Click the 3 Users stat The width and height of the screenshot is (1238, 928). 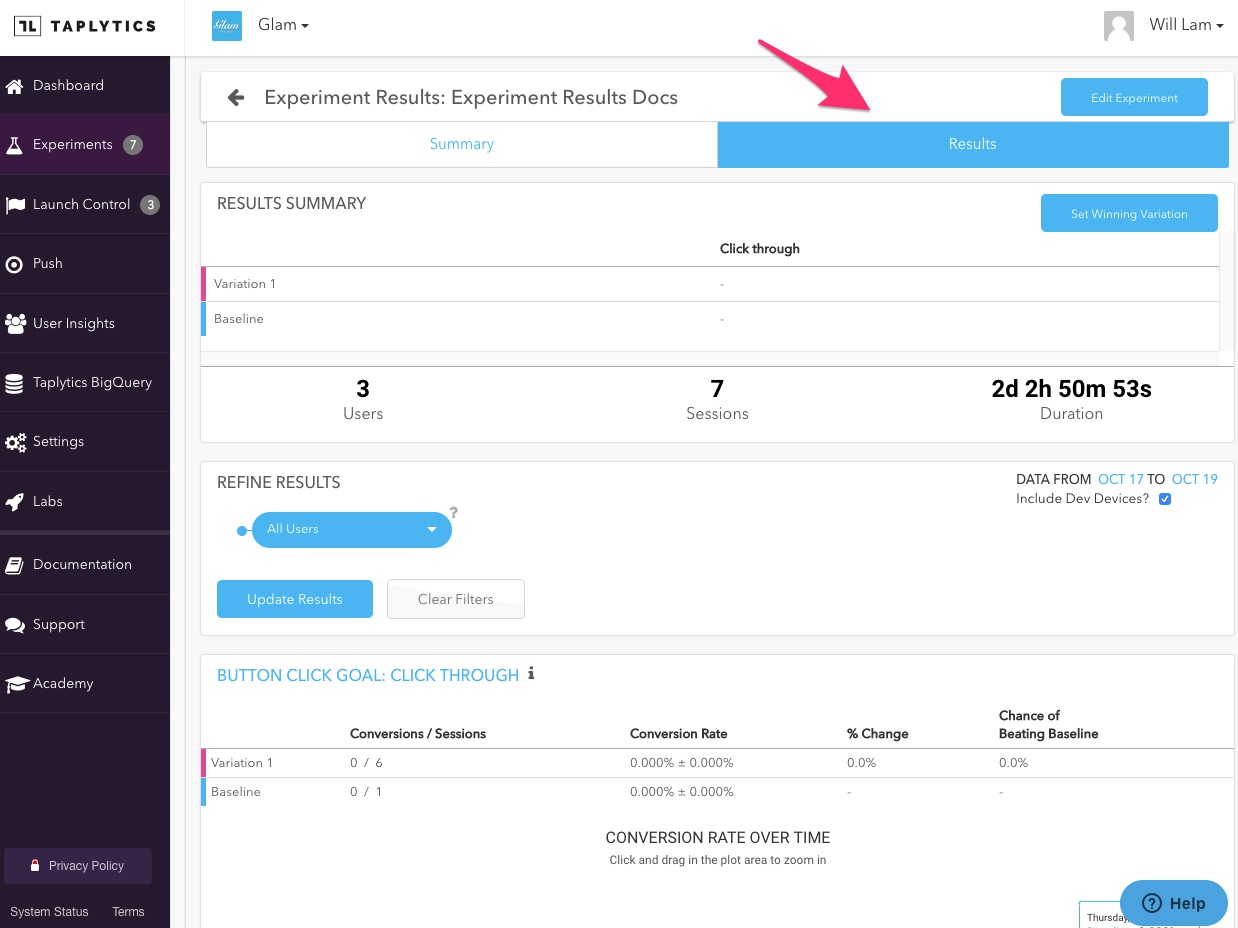363,399
